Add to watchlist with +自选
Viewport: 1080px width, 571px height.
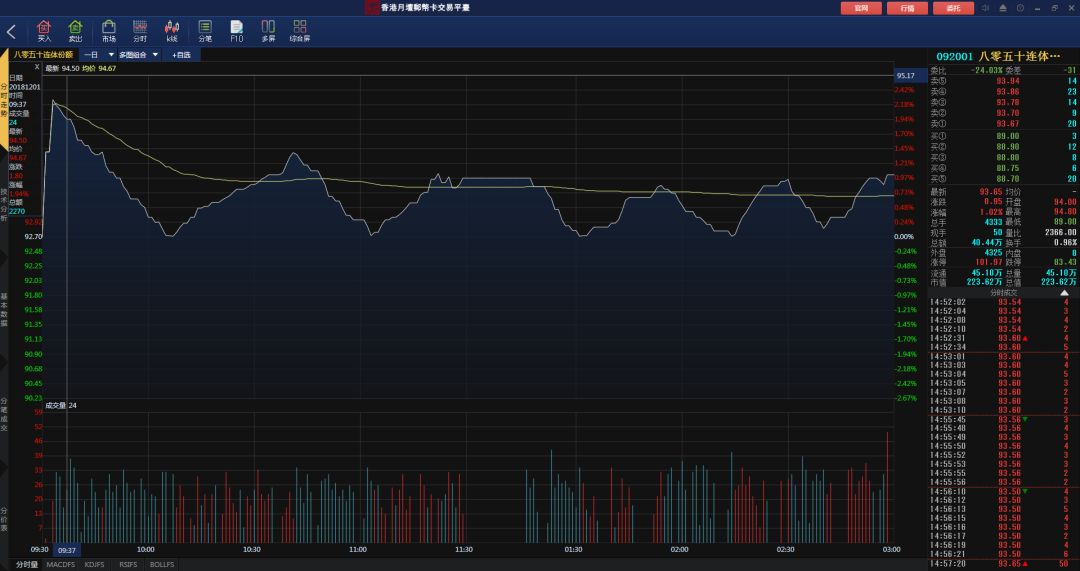181,54
